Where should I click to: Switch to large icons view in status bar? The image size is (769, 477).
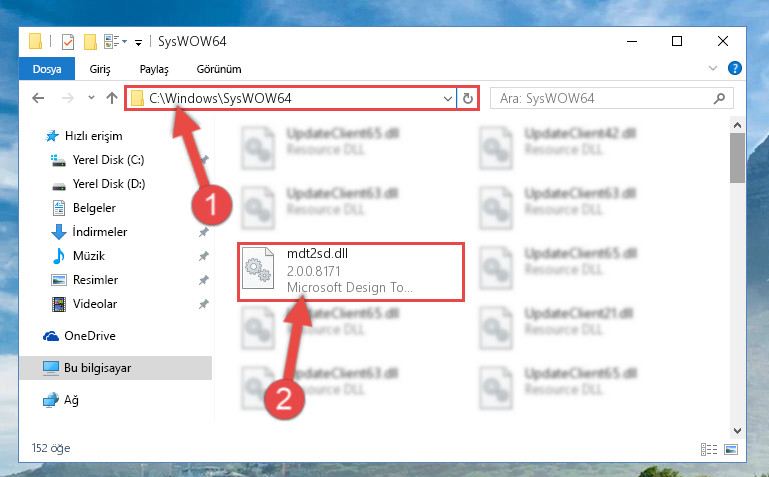click(731, 449)
